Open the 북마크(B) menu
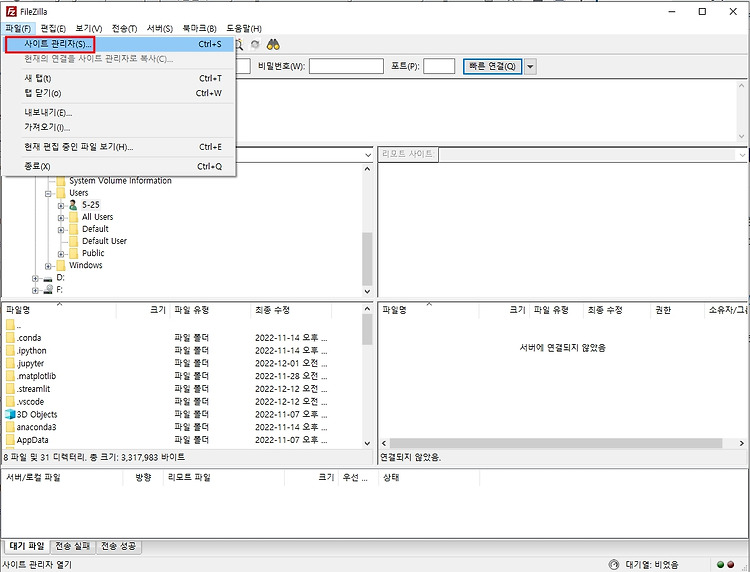The height and width of the screenshot is (572, 750). [x=199, y=29]
